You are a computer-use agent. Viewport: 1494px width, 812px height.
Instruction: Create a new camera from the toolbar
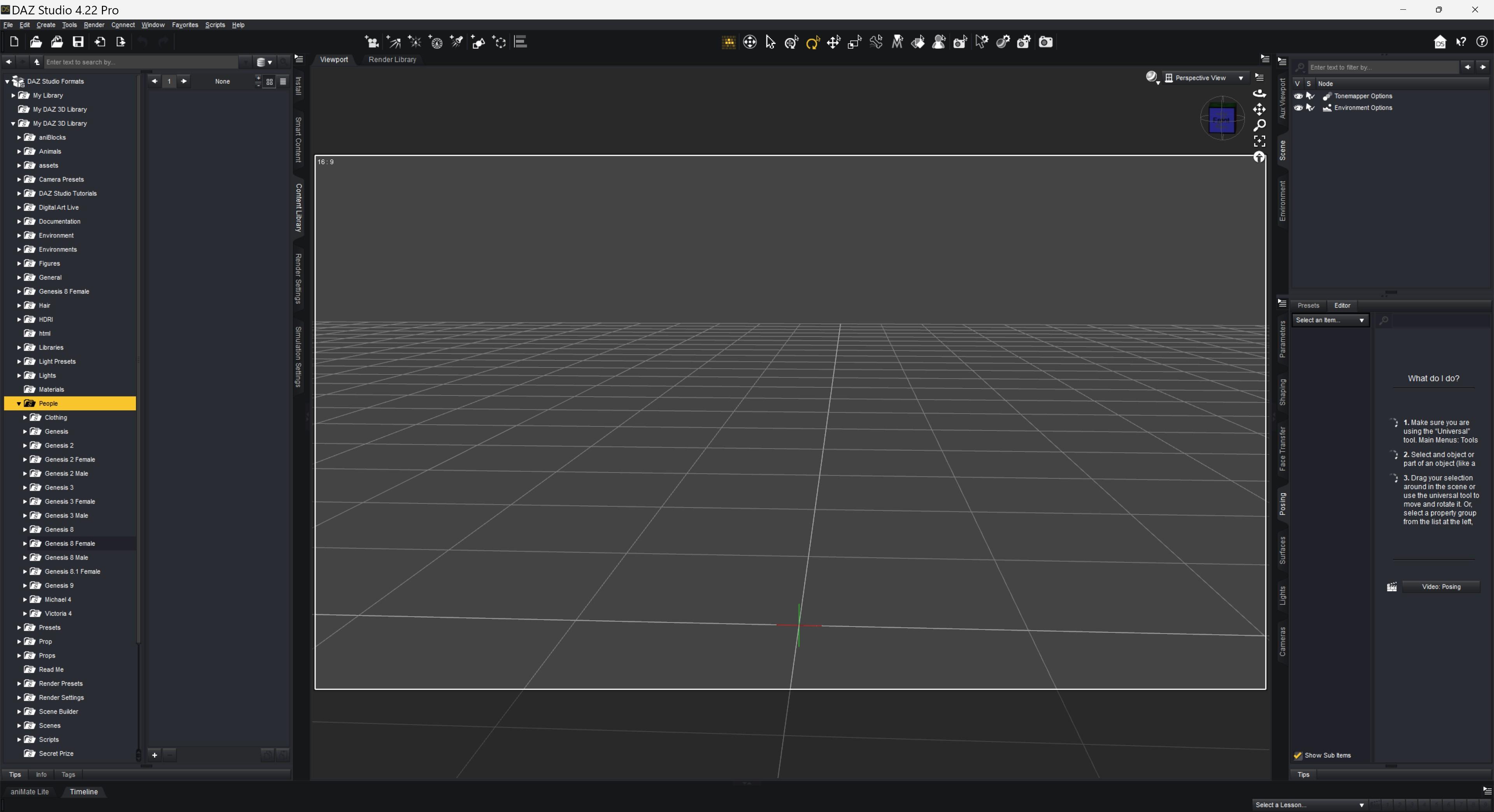click(372, 42)
